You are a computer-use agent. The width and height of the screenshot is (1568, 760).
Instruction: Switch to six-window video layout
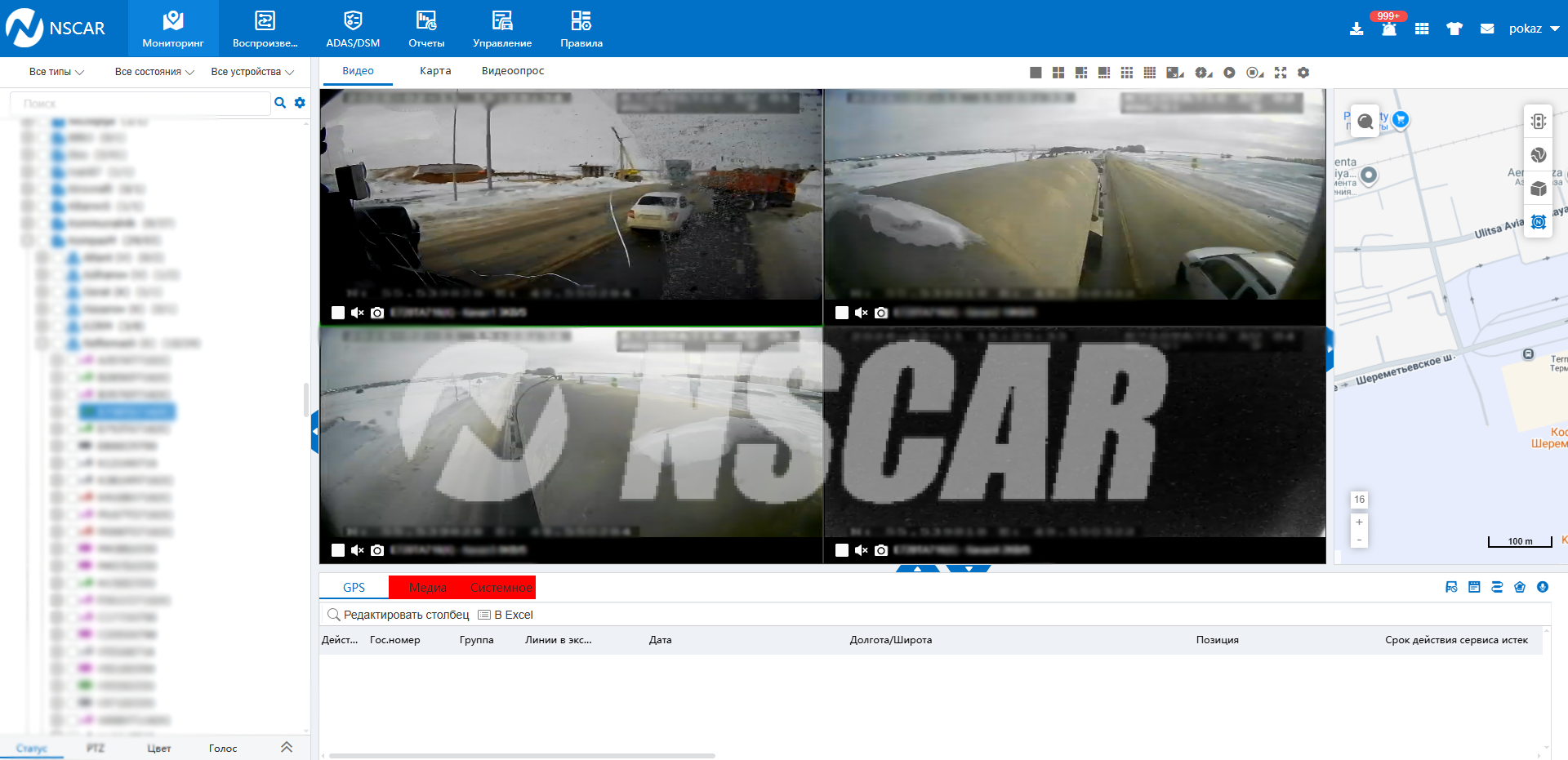coord(1081,73)
